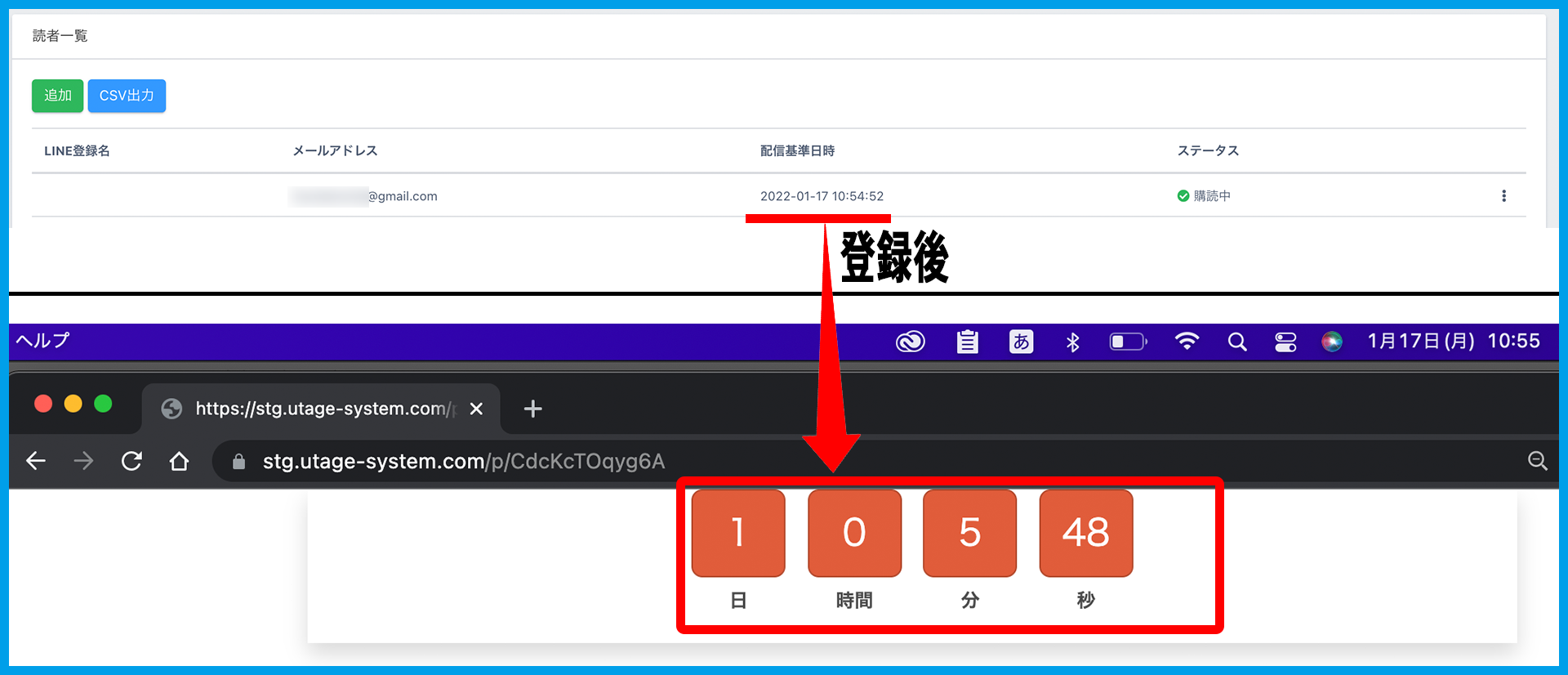Check the battery status icon
The width and height of the screenshot is (1568, 675).
pos(1128,342)
